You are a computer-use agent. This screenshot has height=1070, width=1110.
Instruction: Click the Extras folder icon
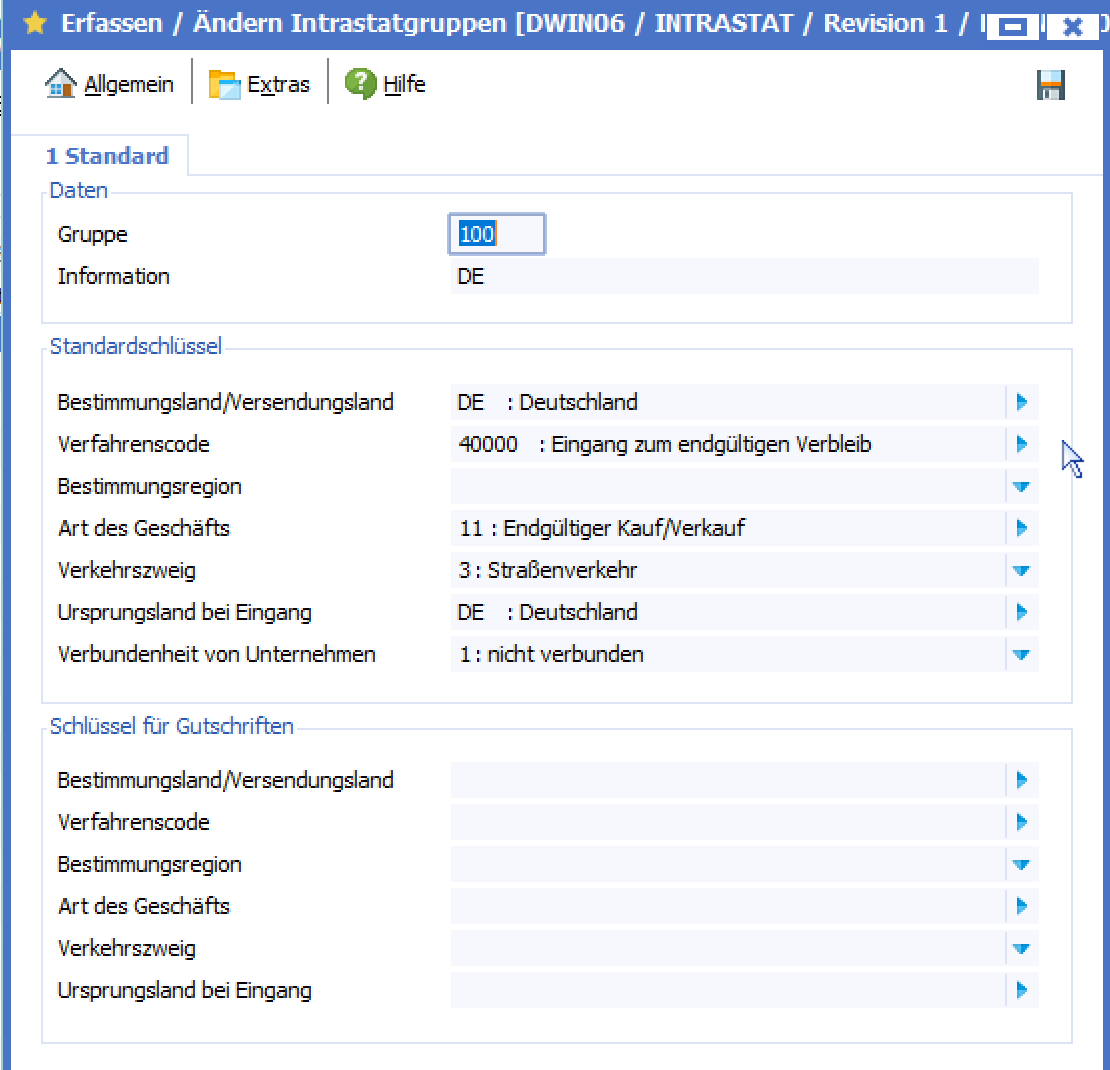224,84
